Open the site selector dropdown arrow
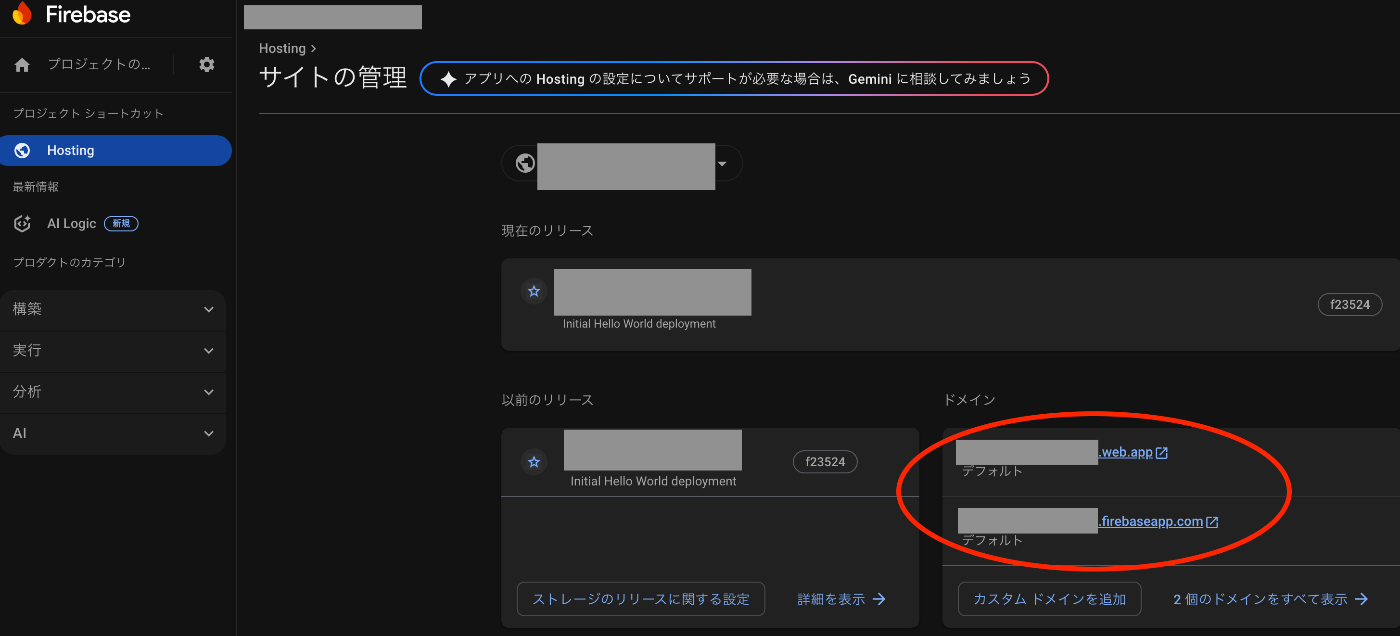1400x636 pixels. (722, 164)
